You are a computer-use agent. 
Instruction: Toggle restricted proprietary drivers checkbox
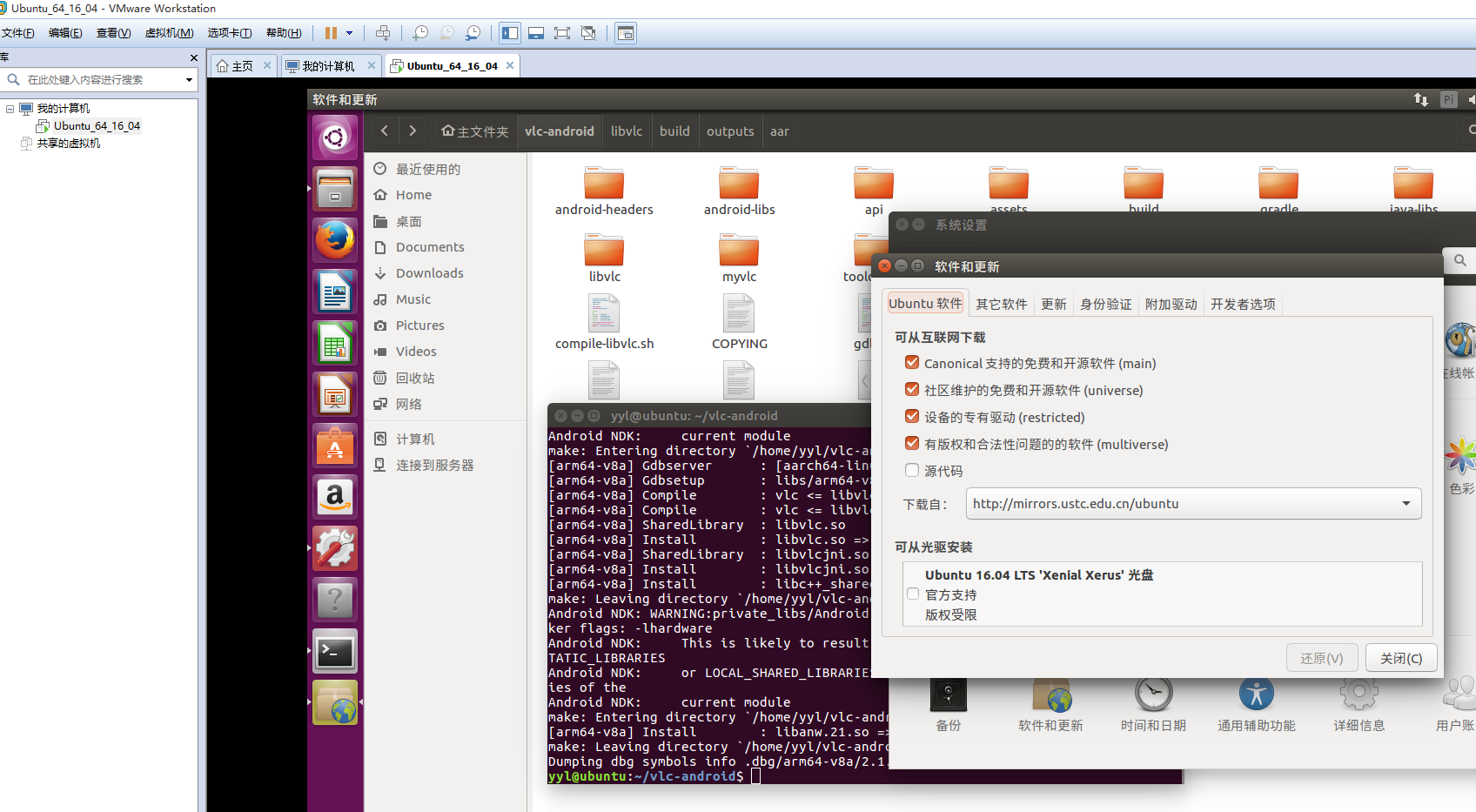(912, 416)
